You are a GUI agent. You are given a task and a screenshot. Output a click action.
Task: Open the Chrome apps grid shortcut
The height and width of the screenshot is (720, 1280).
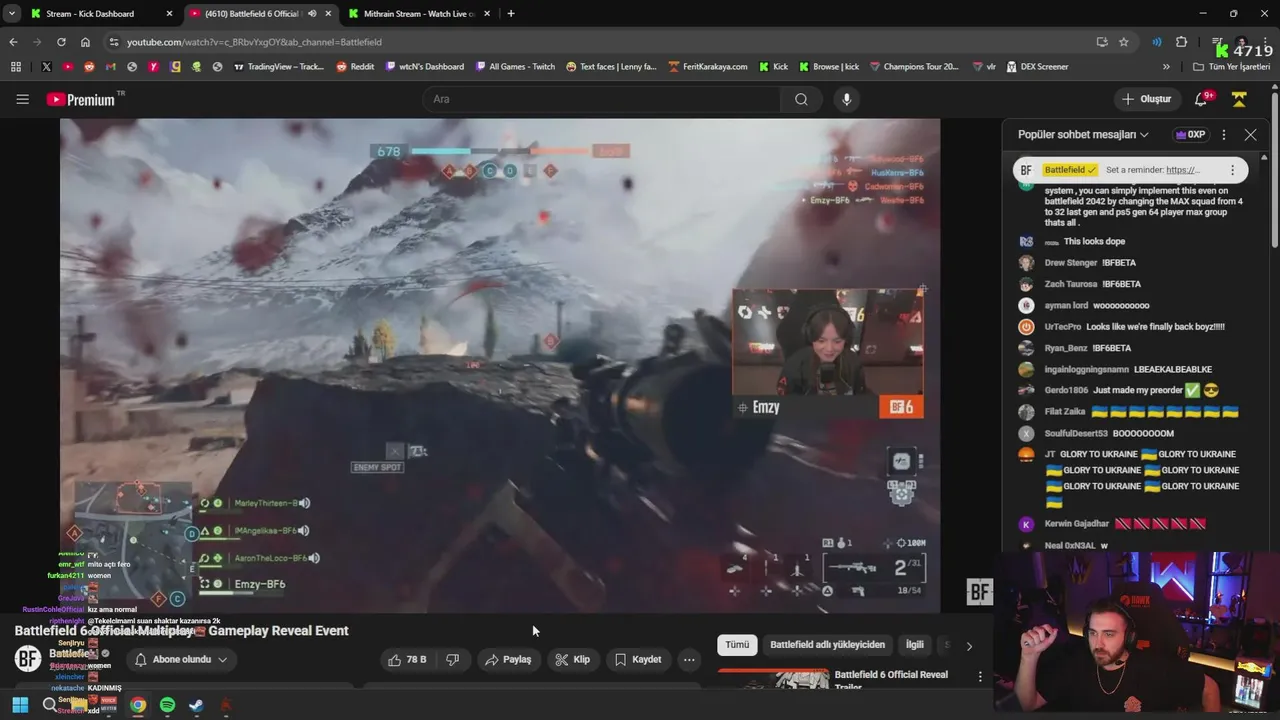coord(15,67)
